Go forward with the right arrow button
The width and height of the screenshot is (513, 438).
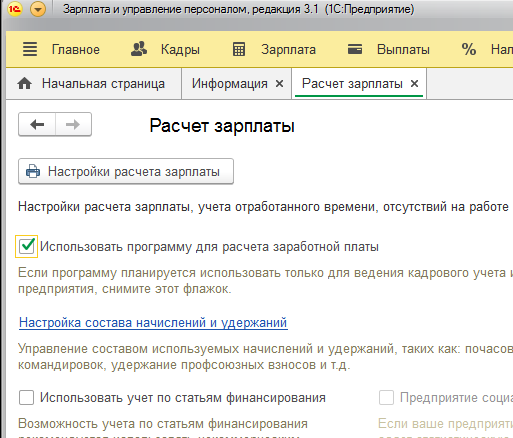73,125
